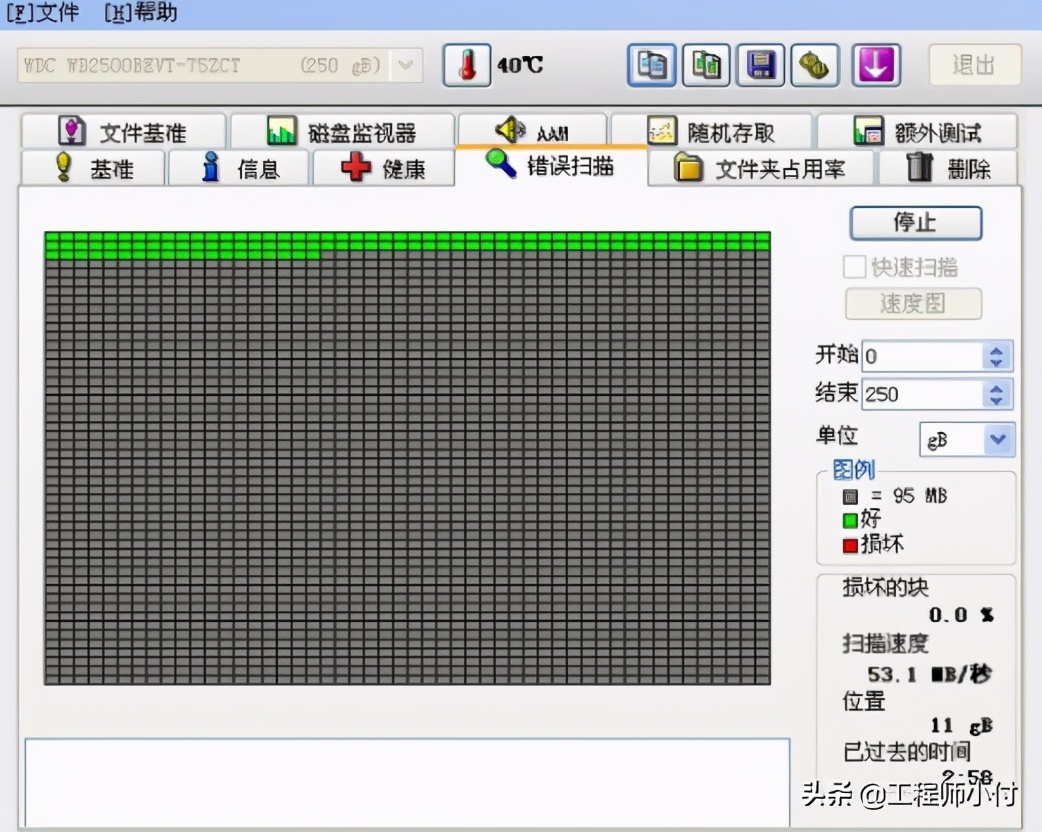Open the 文件 menu
This screenshot has height=832, width=1042.
click(42, 13)
